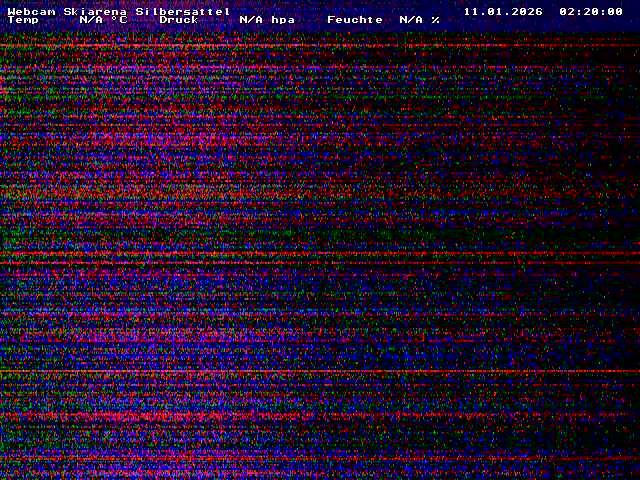Click the 'Feuchte' label
The image size is (640, 480).
(355, 20)
